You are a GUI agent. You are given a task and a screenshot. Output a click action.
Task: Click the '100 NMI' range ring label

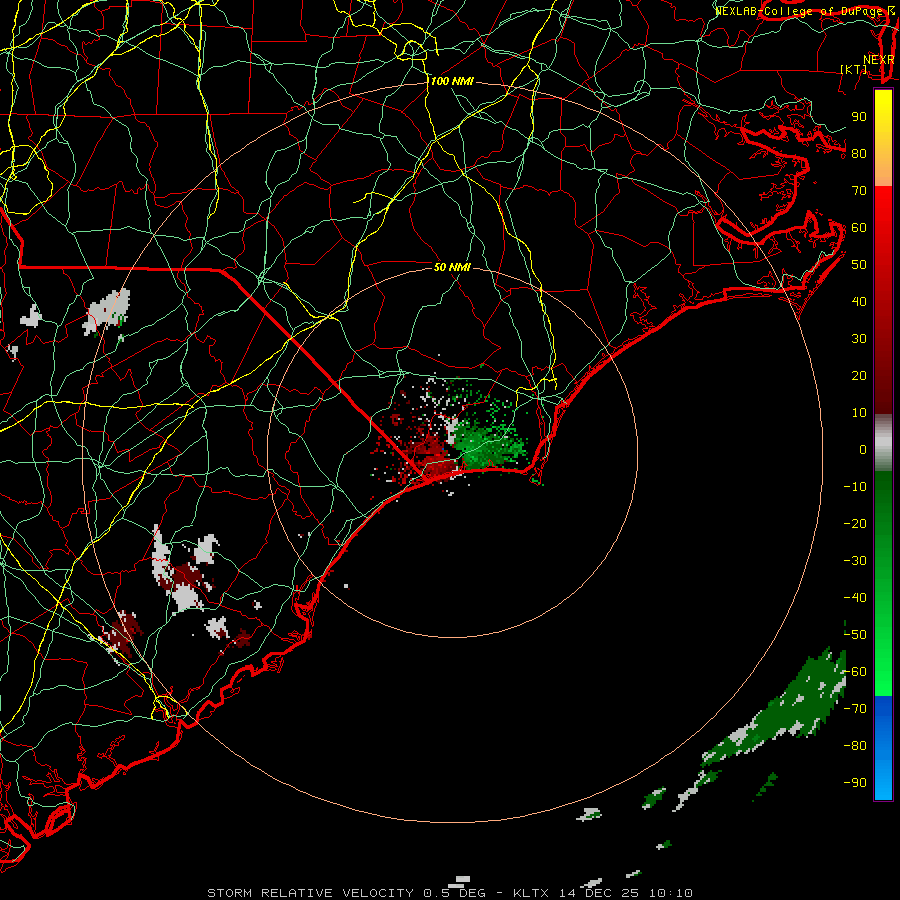click(452, 82)
